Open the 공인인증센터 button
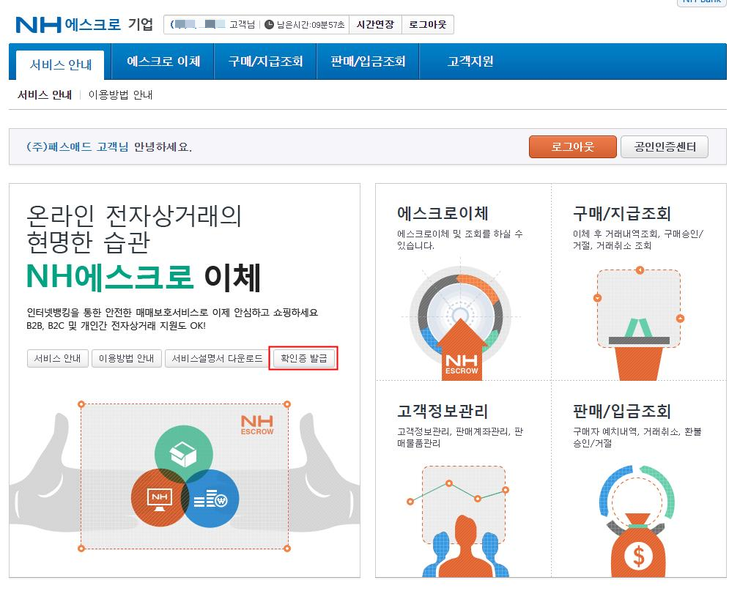 click(x=664, y=147)
